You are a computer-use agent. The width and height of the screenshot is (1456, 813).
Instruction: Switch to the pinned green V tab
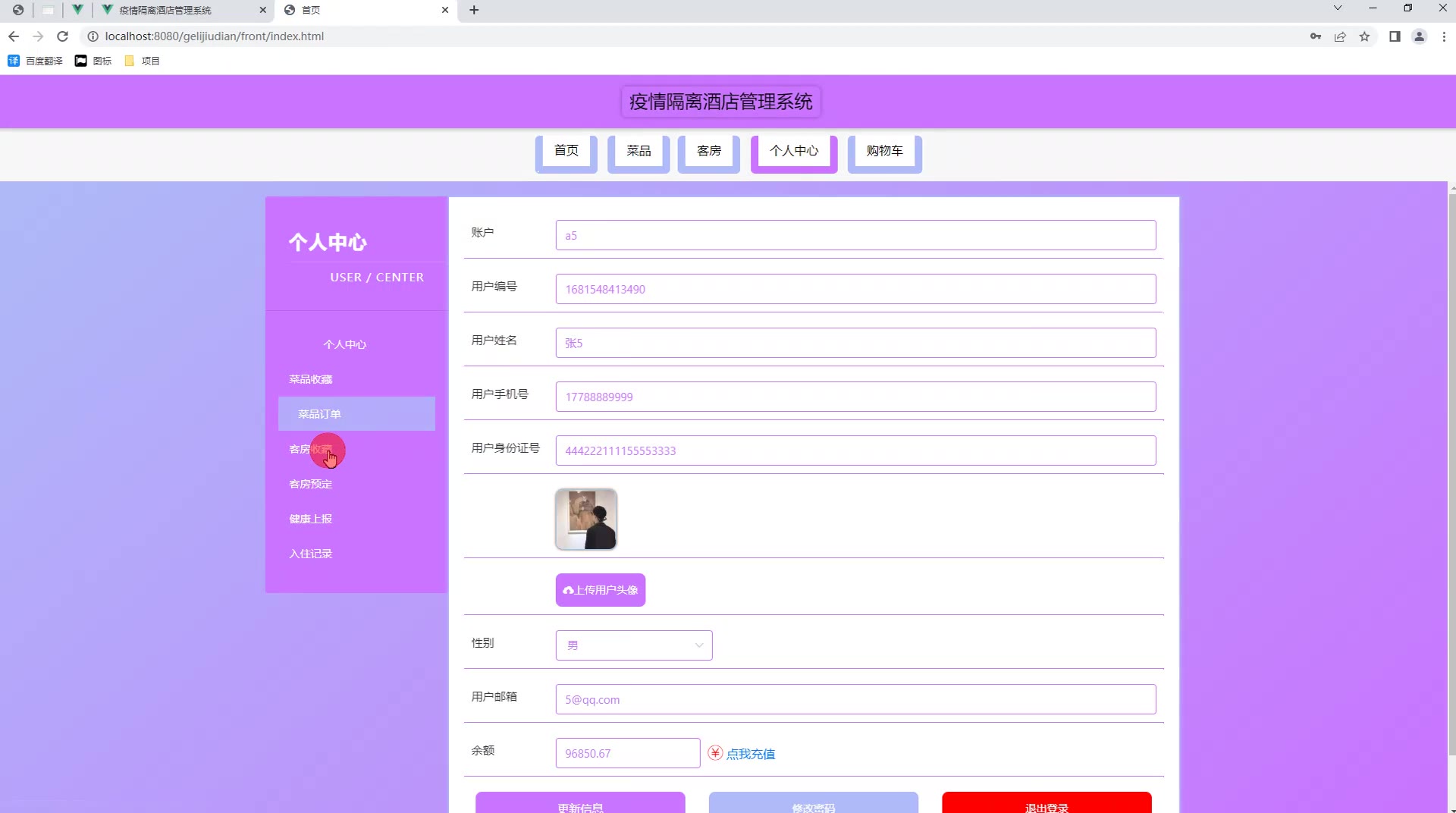pyautogui.click(x=77, y=10)
